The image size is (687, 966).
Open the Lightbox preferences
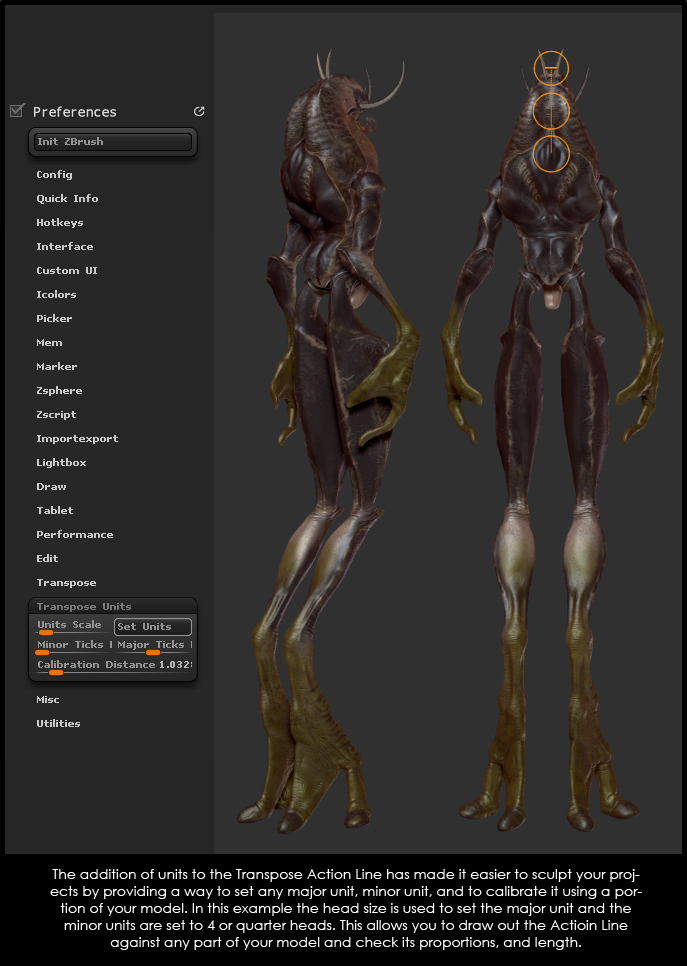click(x=61, y=463)
